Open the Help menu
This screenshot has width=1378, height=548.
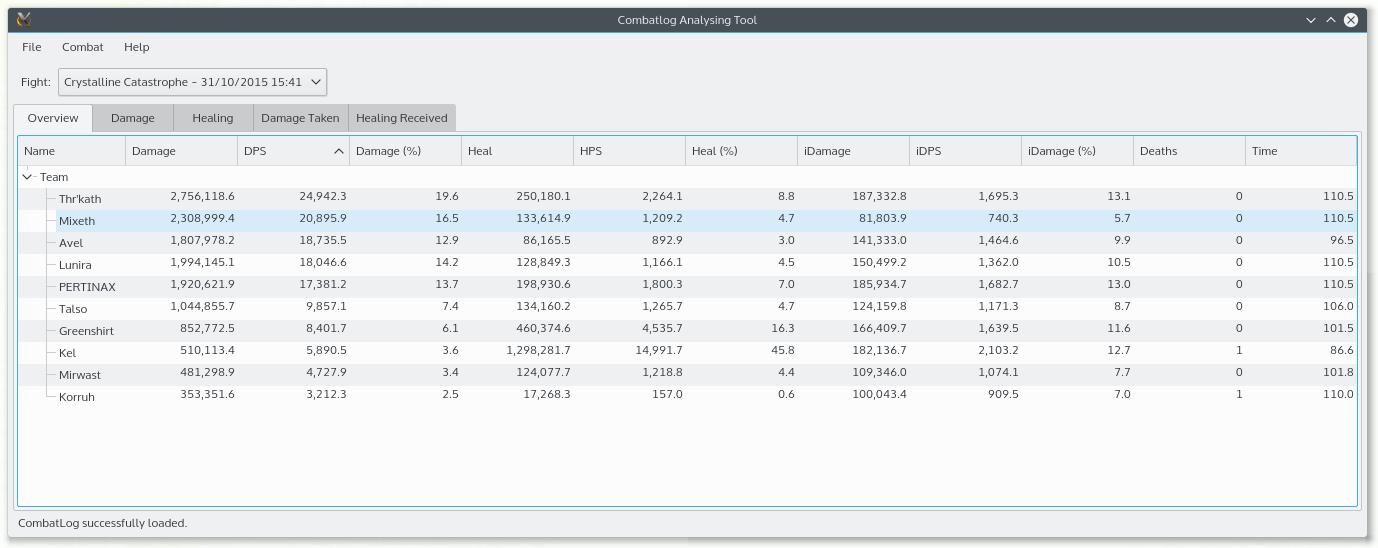(x=137, y=47)
